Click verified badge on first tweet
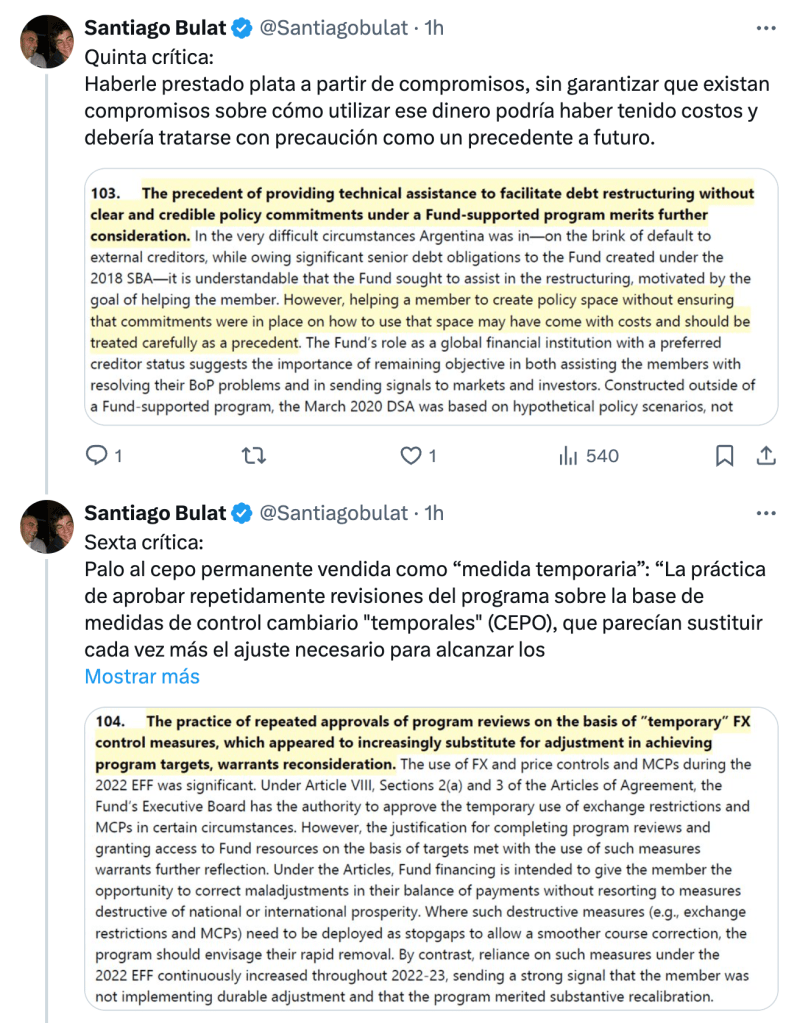 [x=242, y=28]
